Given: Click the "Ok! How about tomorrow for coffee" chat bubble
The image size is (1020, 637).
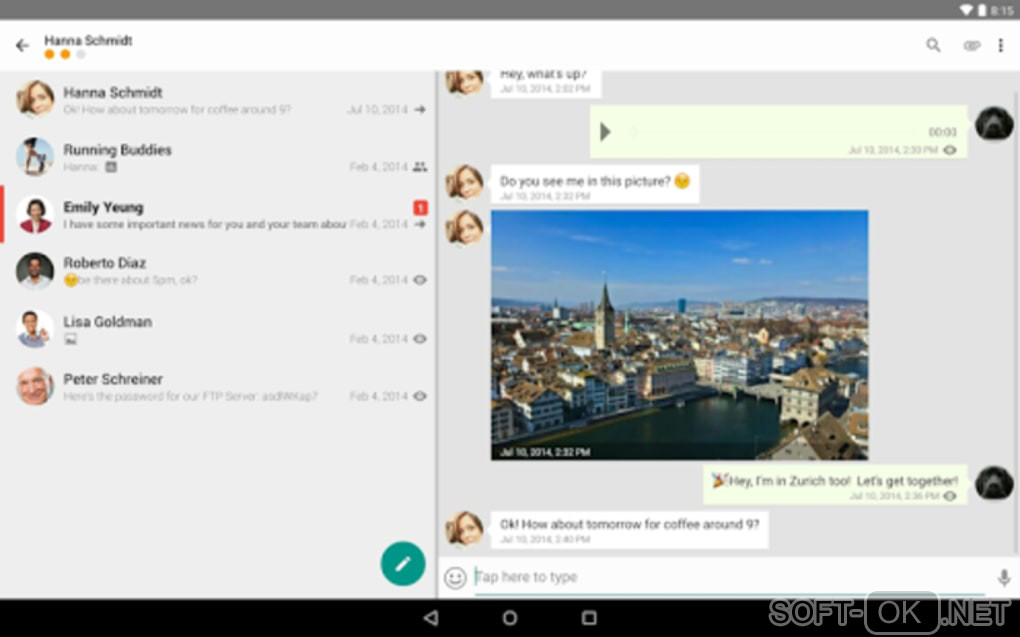Looking at the screenshot, I should [x=629, y=530].
